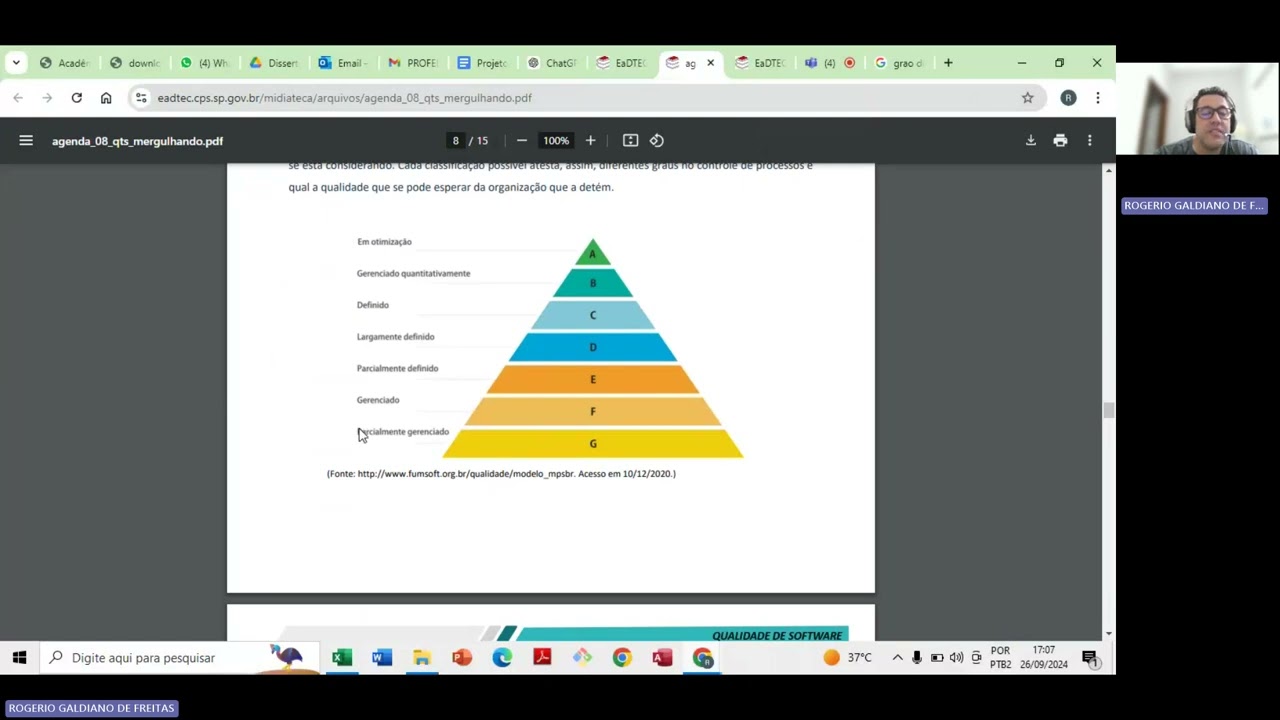The width and height of the screenshot is (1280, 720).
Task: Click the Fonte fumsoft.org.br source link
Action: pyautogui.click(x=466, y=474)
